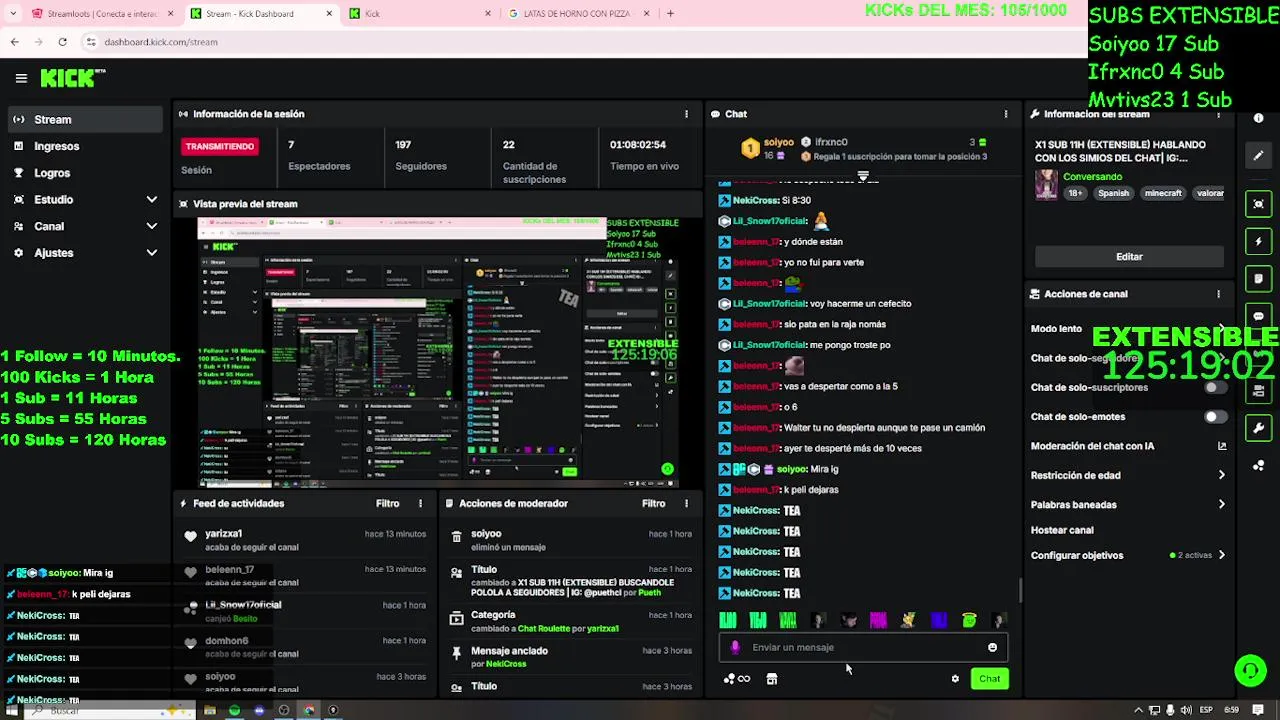This screenshot has height=720, width=1280.
Task: Open Configurar objetivos chevron
Action: click(1221, 555)
